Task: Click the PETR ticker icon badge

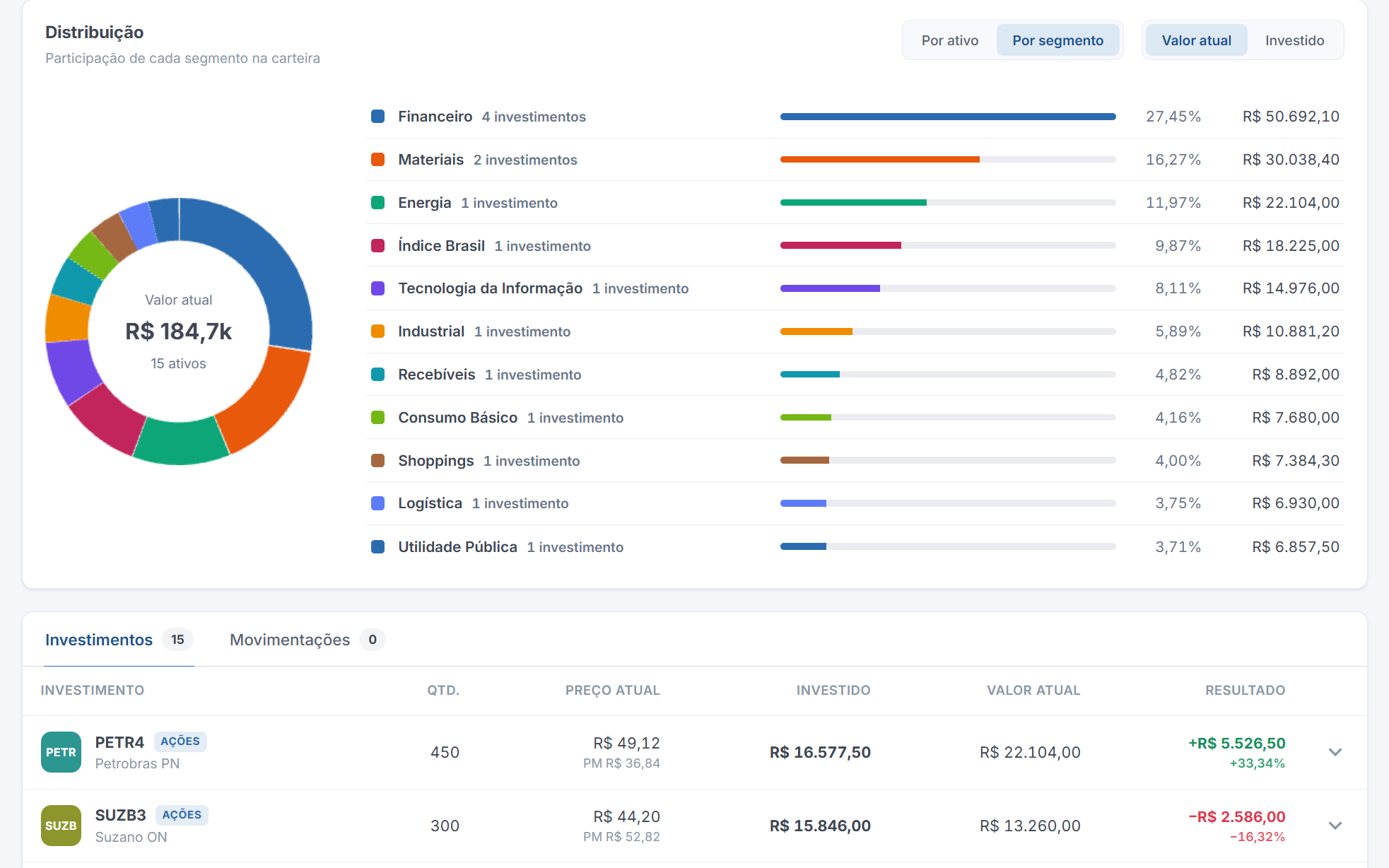Action: (61, 752)
